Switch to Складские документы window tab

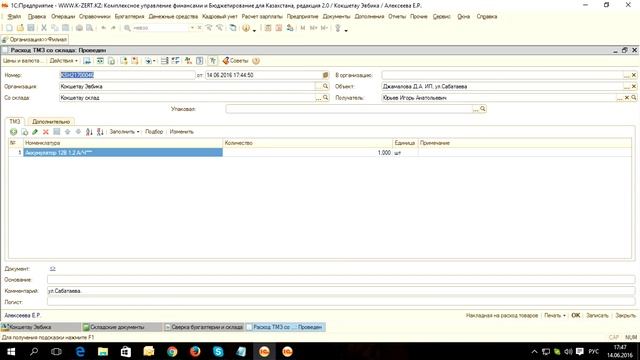(x=122, y=327)
